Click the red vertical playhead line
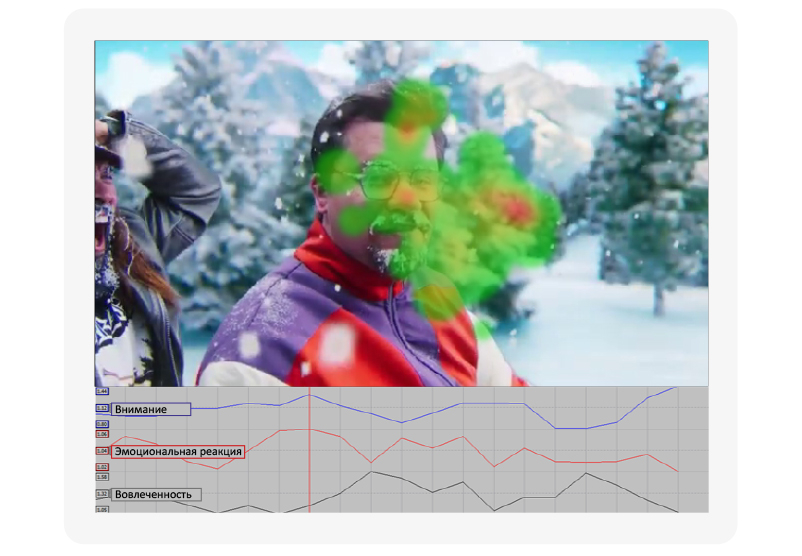 [309, 449]
